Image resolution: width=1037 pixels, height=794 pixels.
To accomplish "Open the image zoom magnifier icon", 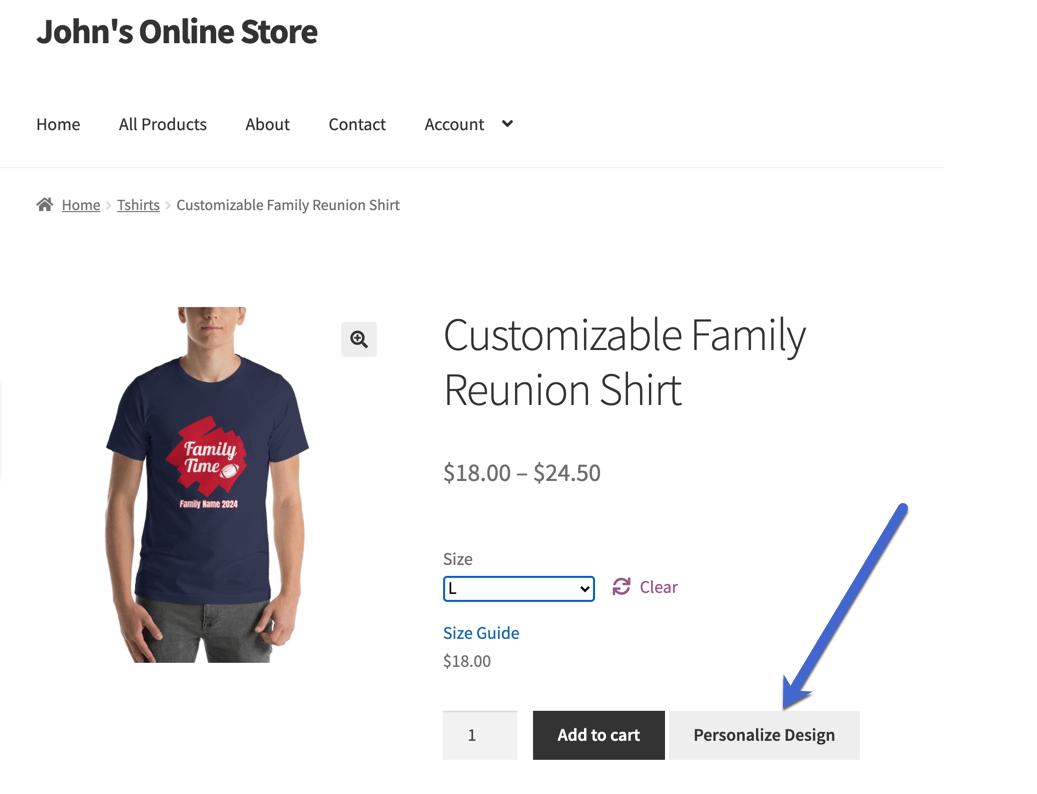I will (x=359, y=339).
